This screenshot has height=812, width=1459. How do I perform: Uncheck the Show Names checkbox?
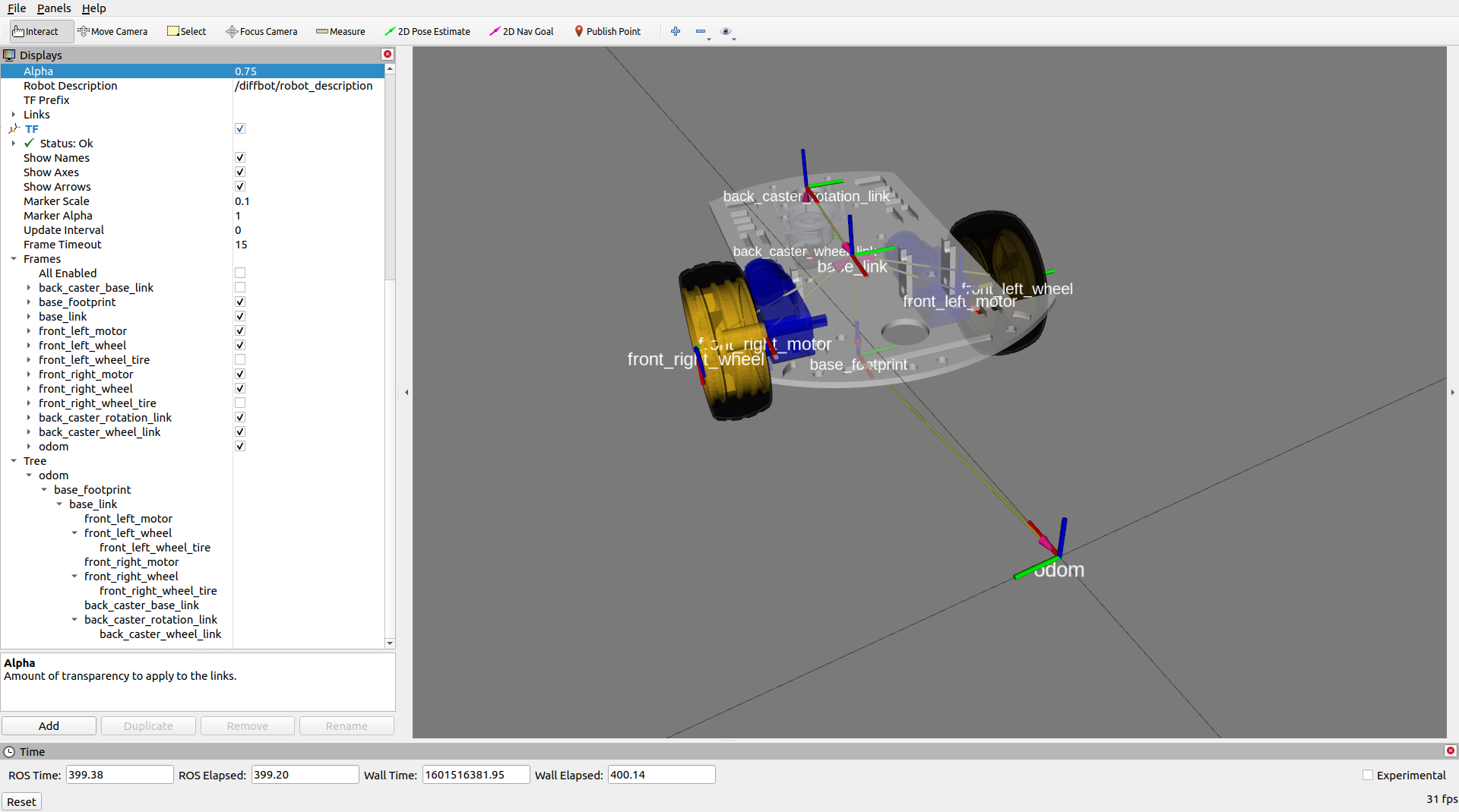pyautogui.click(x=240, y=158)
